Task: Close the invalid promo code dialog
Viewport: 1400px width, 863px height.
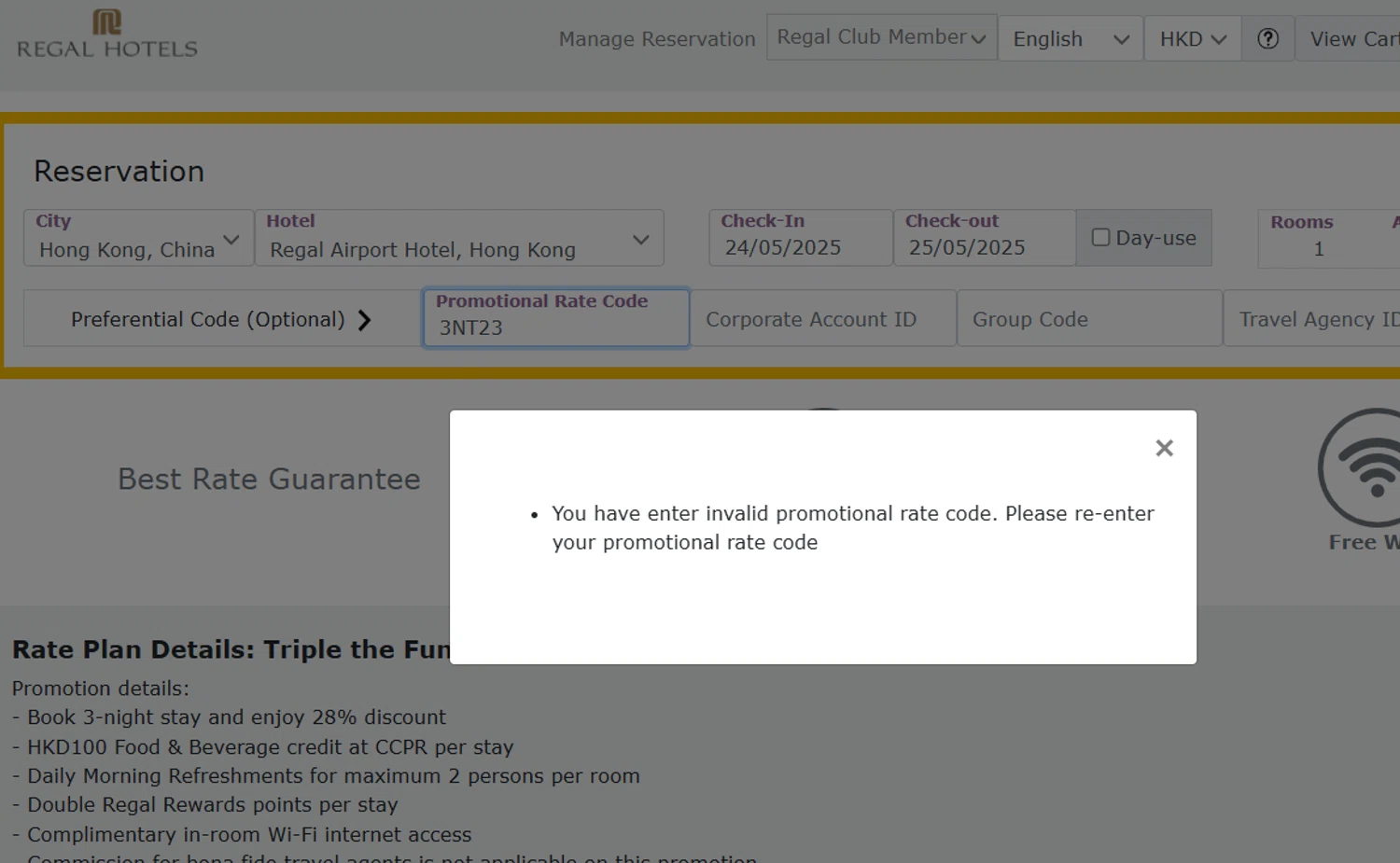Action: pos(1164,448)
